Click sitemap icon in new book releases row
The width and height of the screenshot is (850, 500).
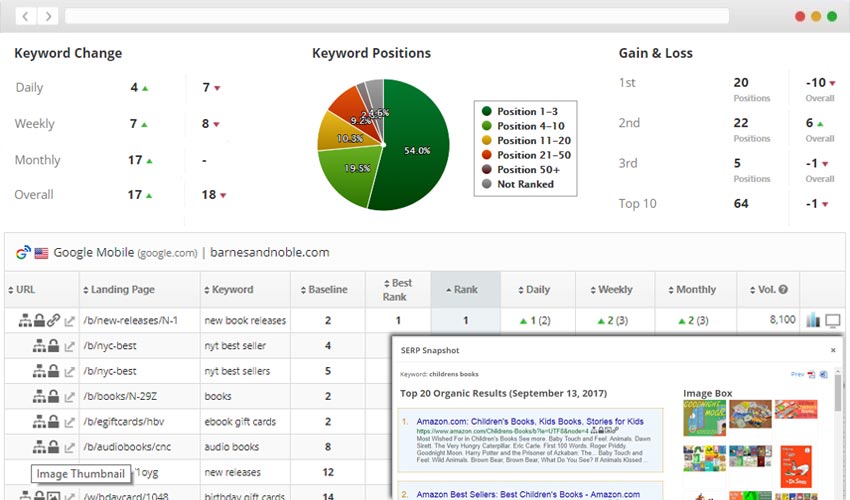(25, 321)
